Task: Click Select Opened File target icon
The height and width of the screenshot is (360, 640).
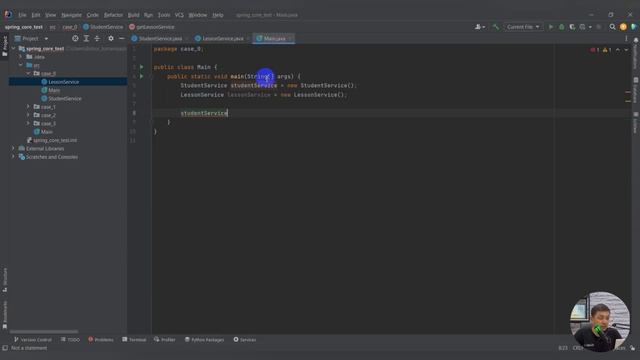Action: 75,38
